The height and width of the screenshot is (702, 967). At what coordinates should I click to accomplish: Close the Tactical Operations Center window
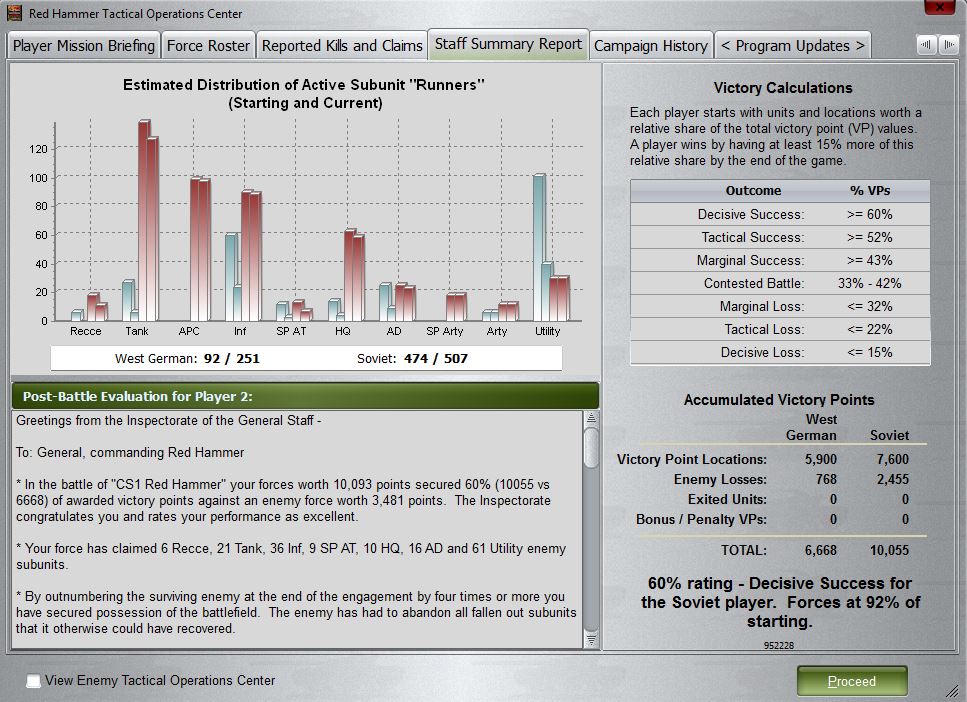[939, 7]
